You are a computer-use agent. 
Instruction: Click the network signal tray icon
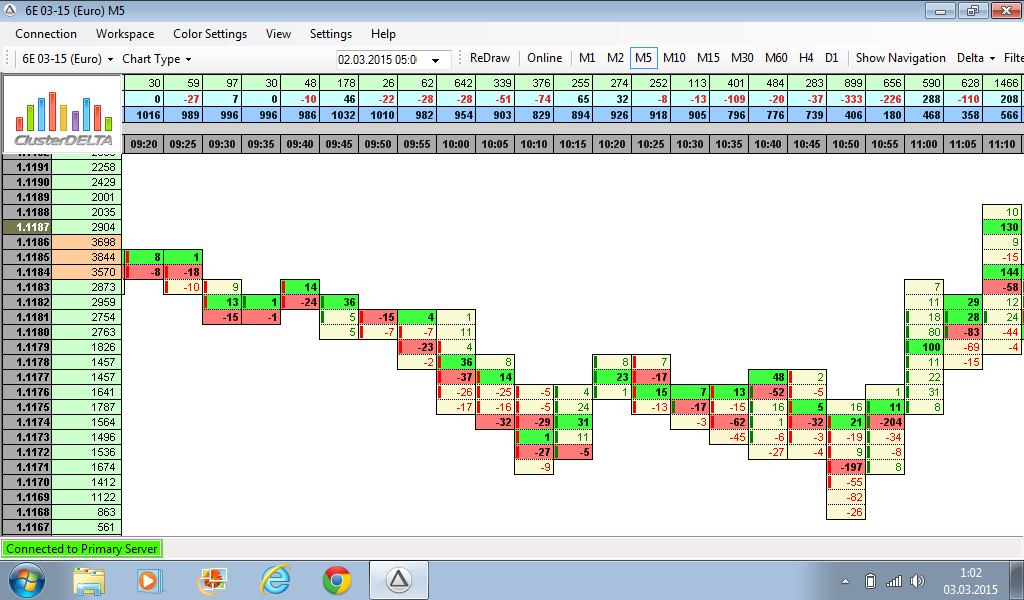(893, 580)
